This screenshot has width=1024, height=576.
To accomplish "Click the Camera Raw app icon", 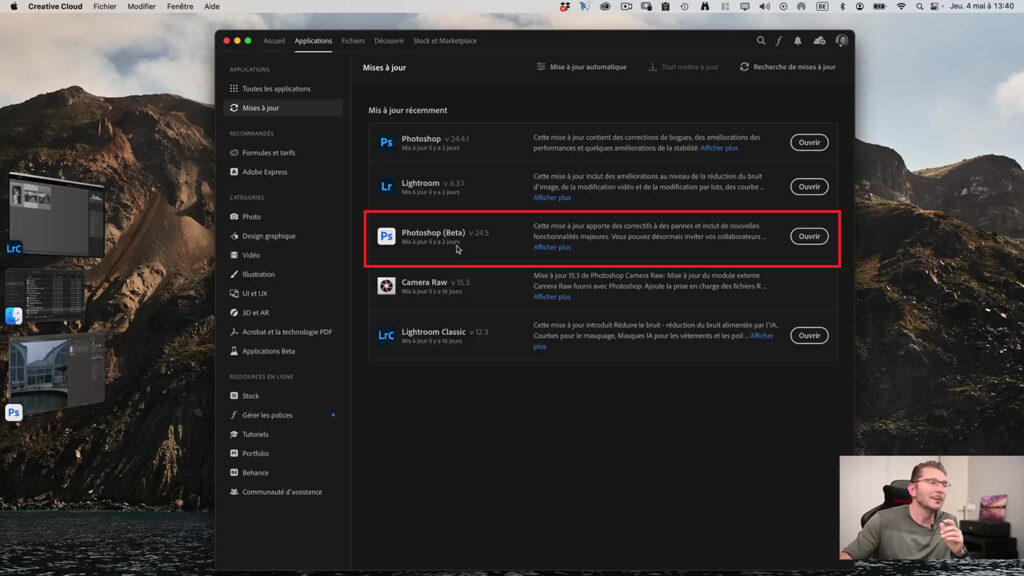I will pos(386,285).
